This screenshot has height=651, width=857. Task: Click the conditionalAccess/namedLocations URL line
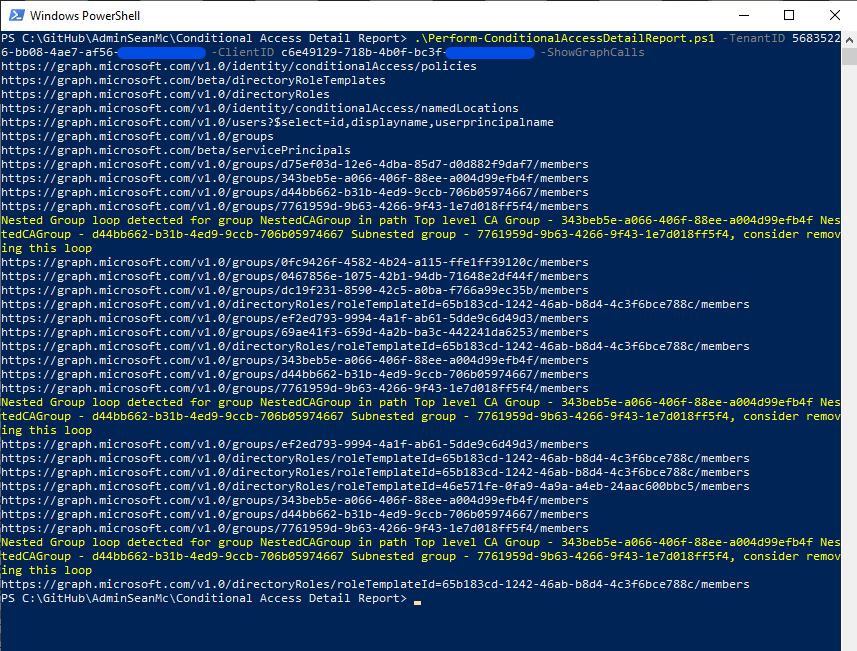(260, 108)
